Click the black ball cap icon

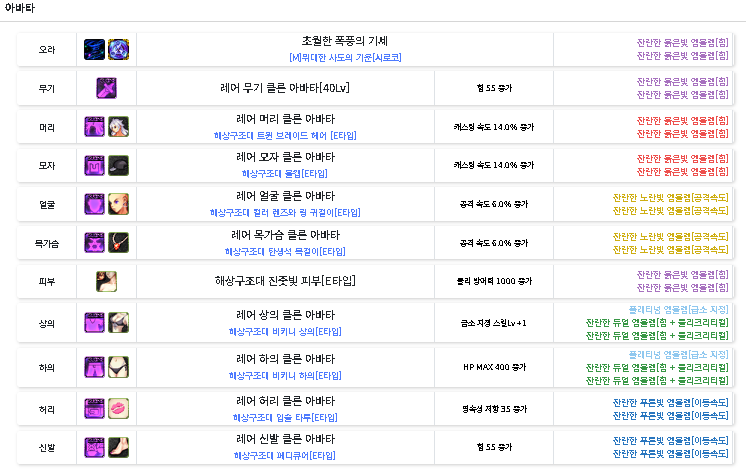point(118,166)
